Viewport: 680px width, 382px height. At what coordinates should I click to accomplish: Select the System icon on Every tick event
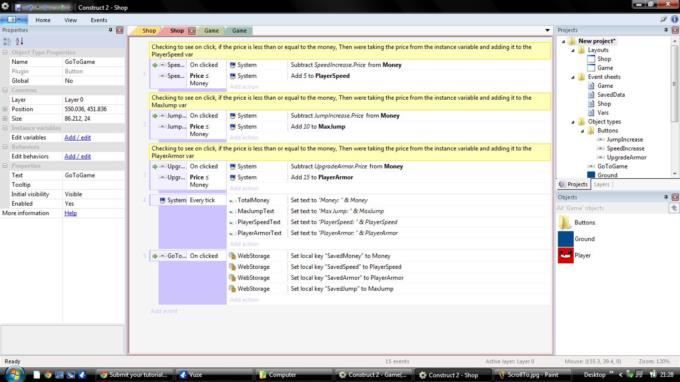point(162,200)
